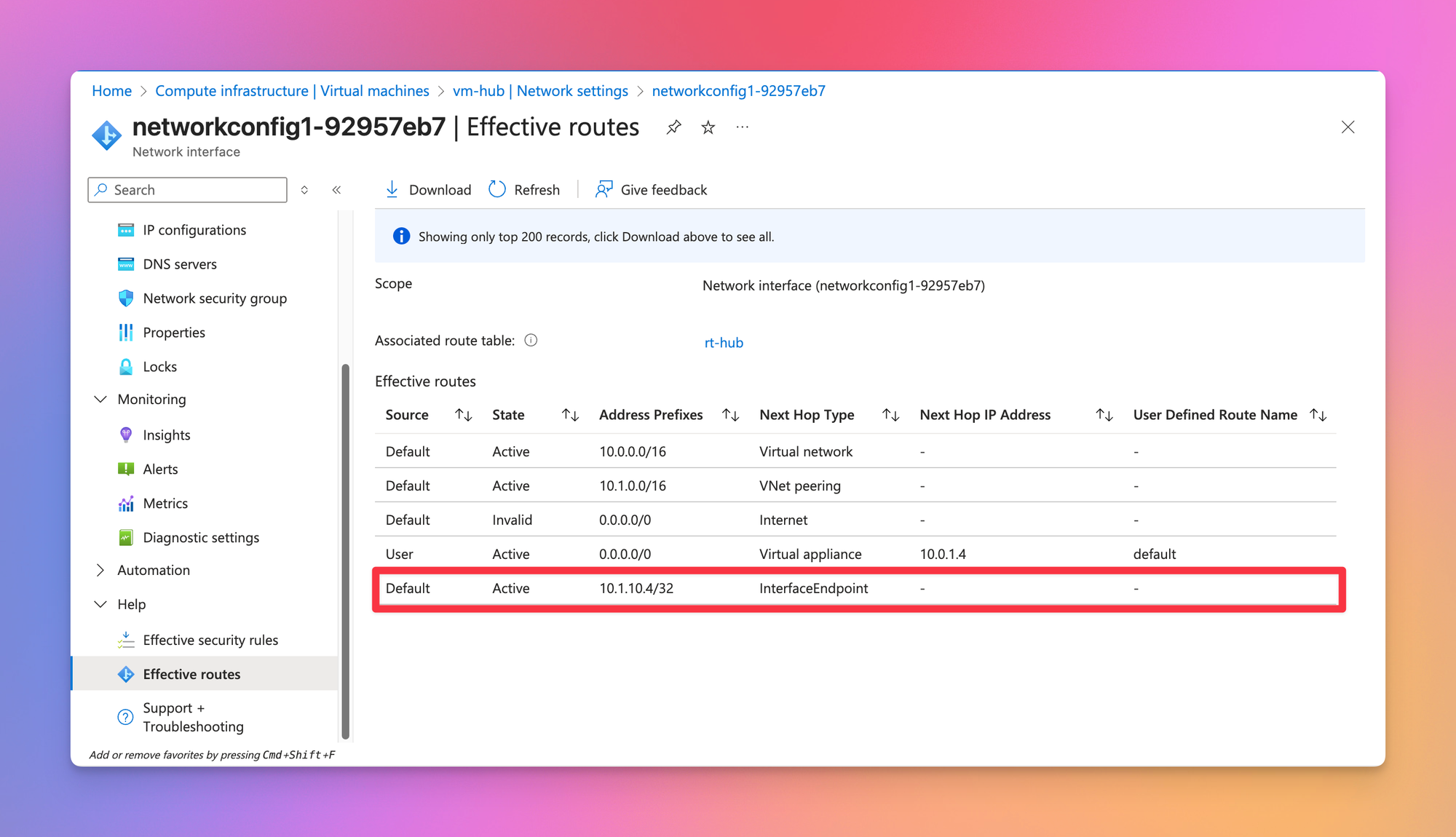Click the Download arrow icon
1456x837 pixels.
tap(392, 189)
